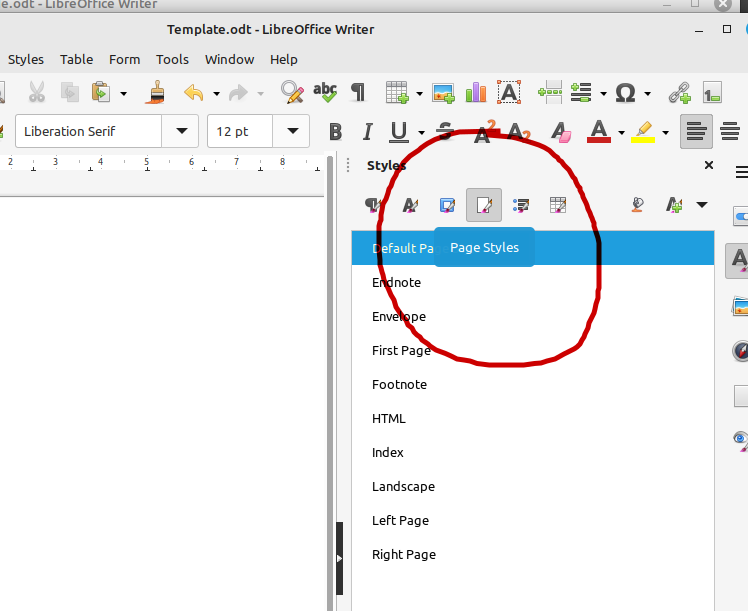Toggle Strikethrough formatting
Viewport: 748px width, 611px height.
click(445, 131)
